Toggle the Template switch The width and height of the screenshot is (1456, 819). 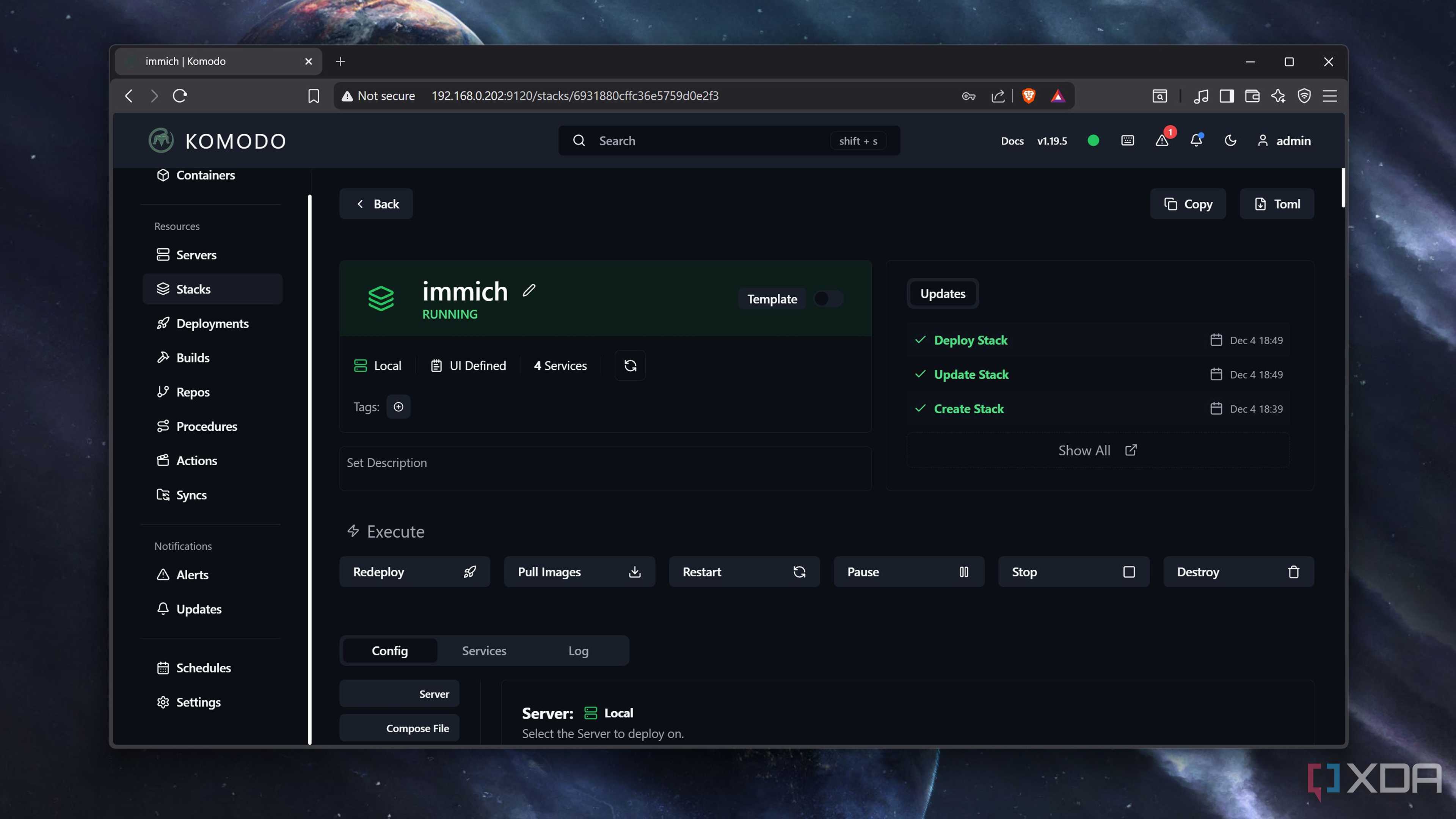coord(828,298)
